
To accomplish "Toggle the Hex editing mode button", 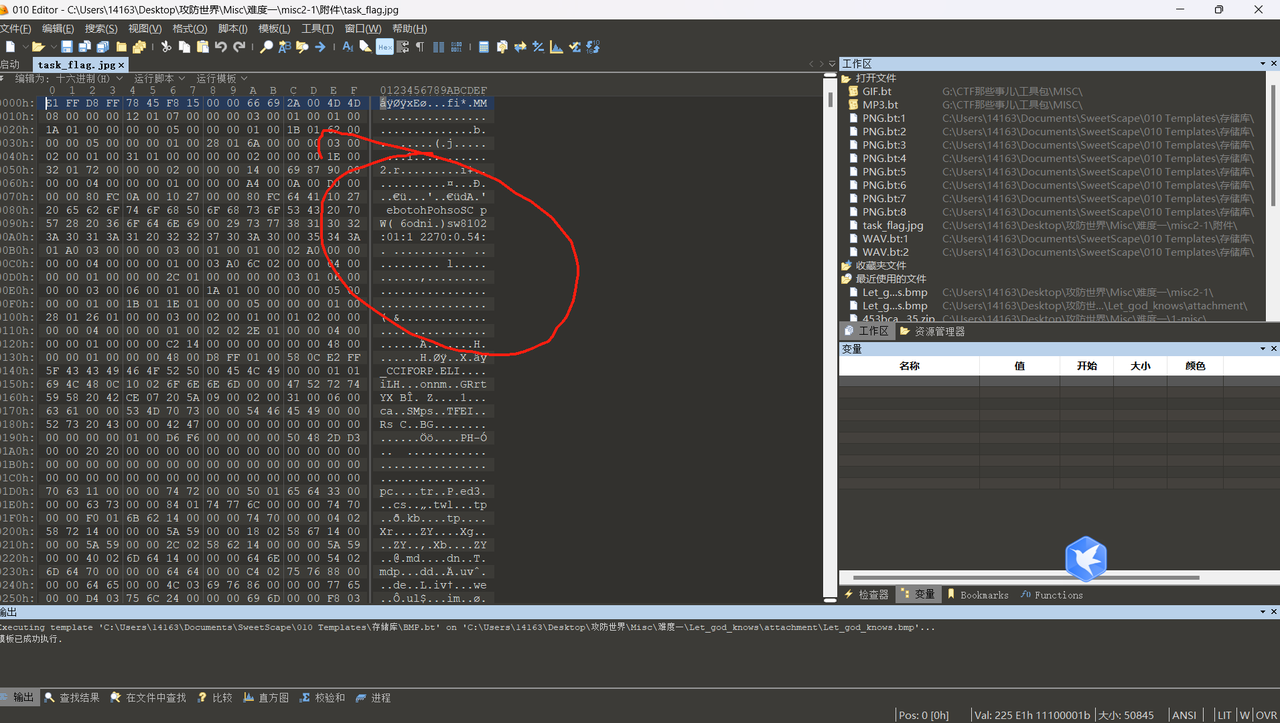I will click(x=383, y=46).
